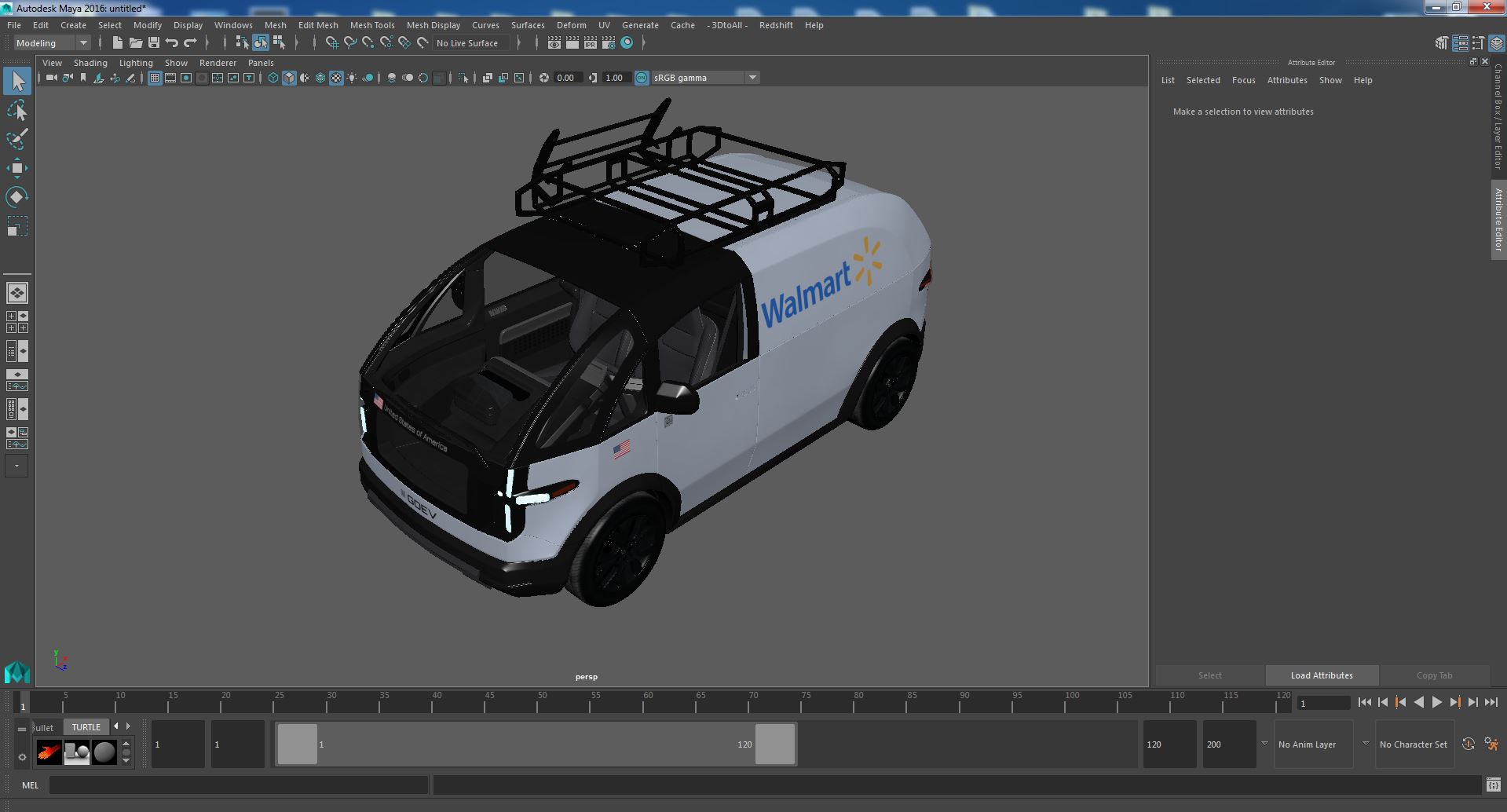Open a scene file via the folder icon
1507x812 pixels.
[x=136, y=43]
